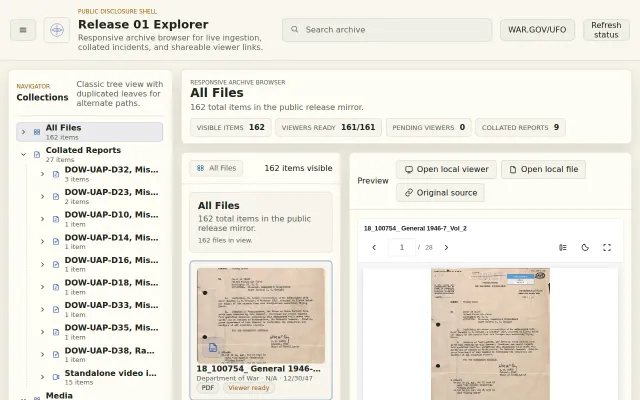640x400 pixels.
Task: Focus the Search archive field
Action: click(387, 30)
